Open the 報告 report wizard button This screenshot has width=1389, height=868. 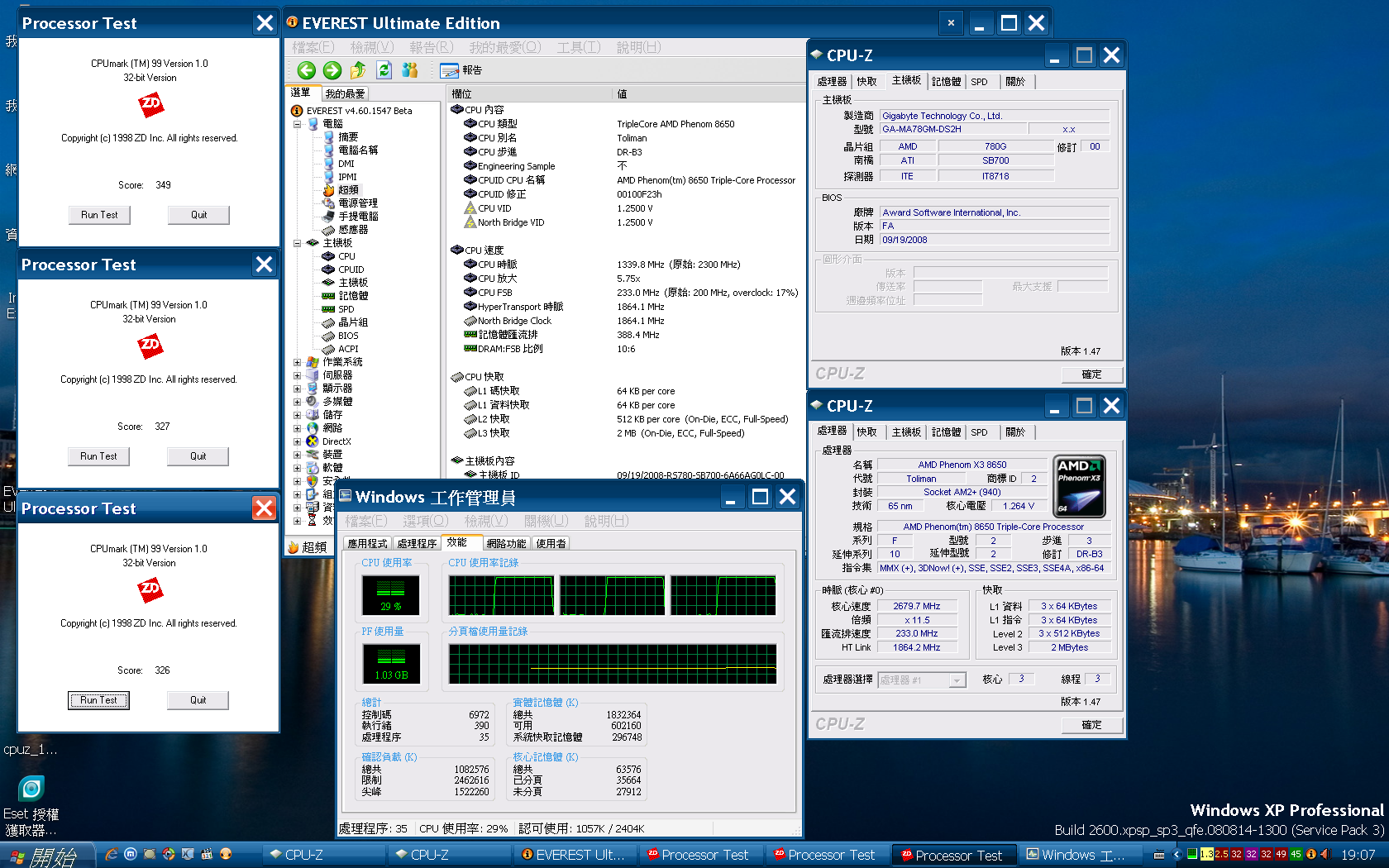pyautogui.click(x=461, y=70)
